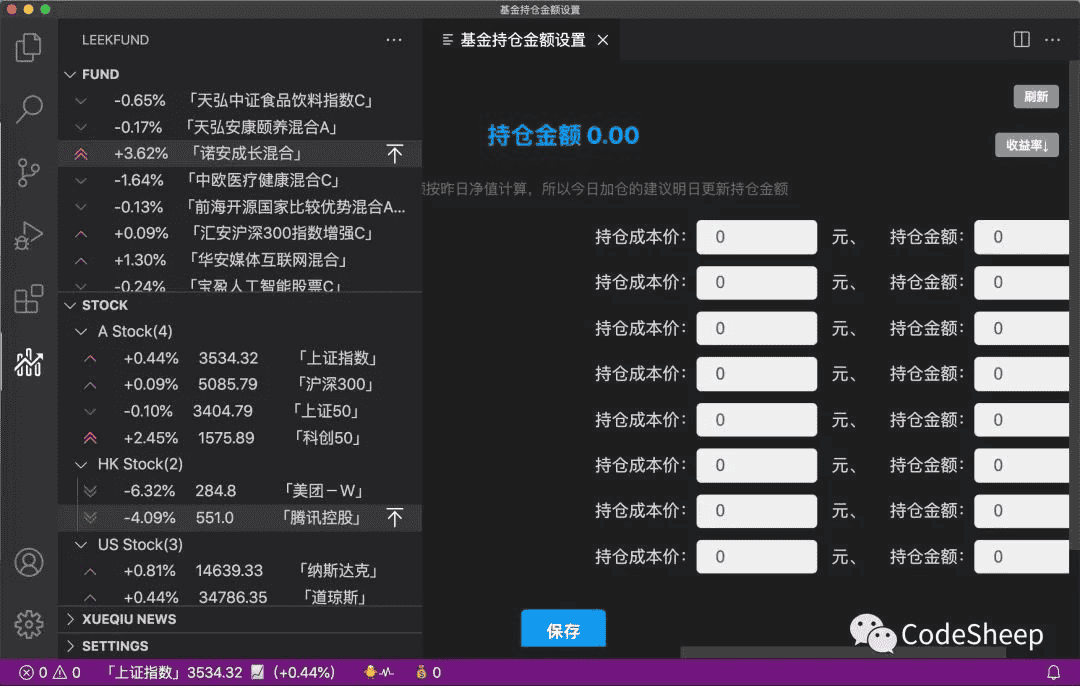Pin 腾讯控股 stock to top

(395, 517)
